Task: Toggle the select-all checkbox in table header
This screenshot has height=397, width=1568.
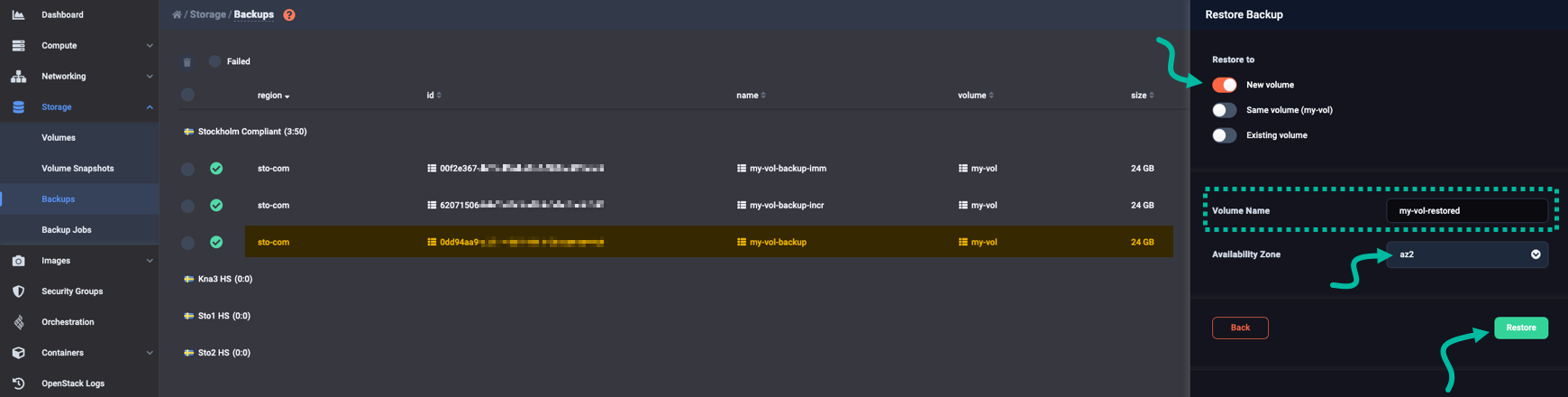Action: point(187,95)
